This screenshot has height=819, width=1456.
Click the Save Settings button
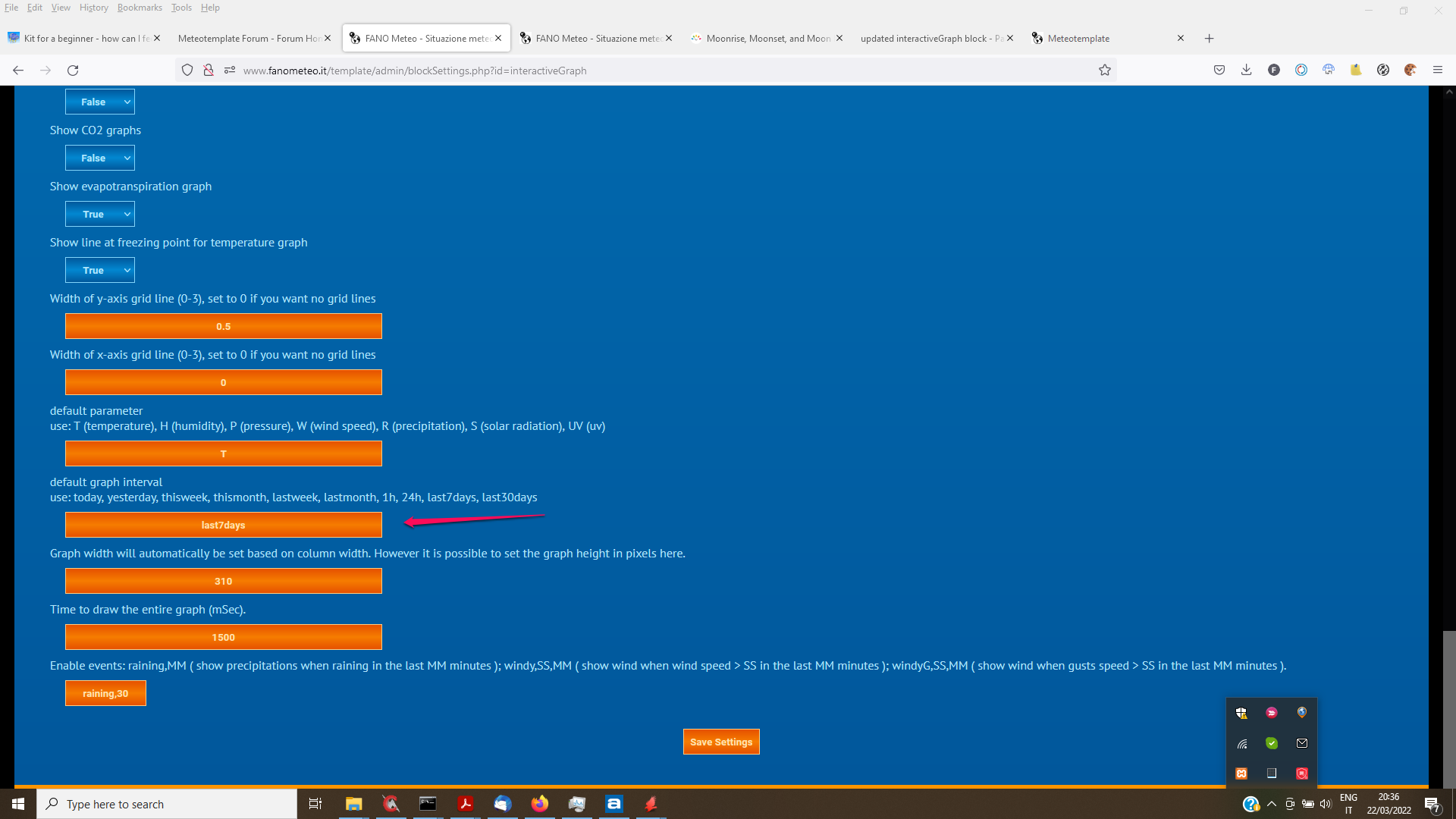pyautogui.click(x=720, y=742)
